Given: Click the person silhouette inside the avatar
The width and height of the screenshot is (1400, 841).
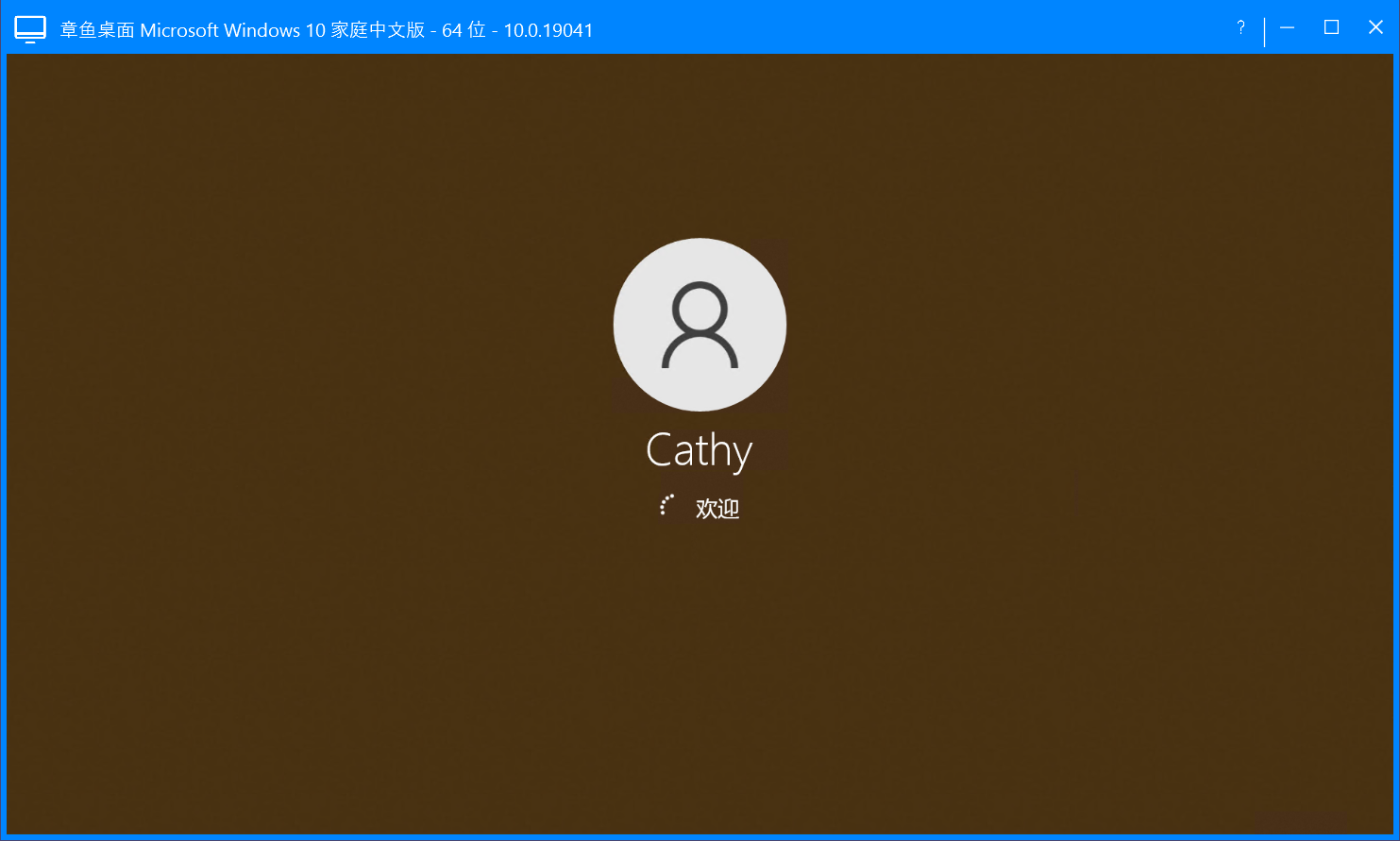Looking at the screenshot, I should coord(700,326).
